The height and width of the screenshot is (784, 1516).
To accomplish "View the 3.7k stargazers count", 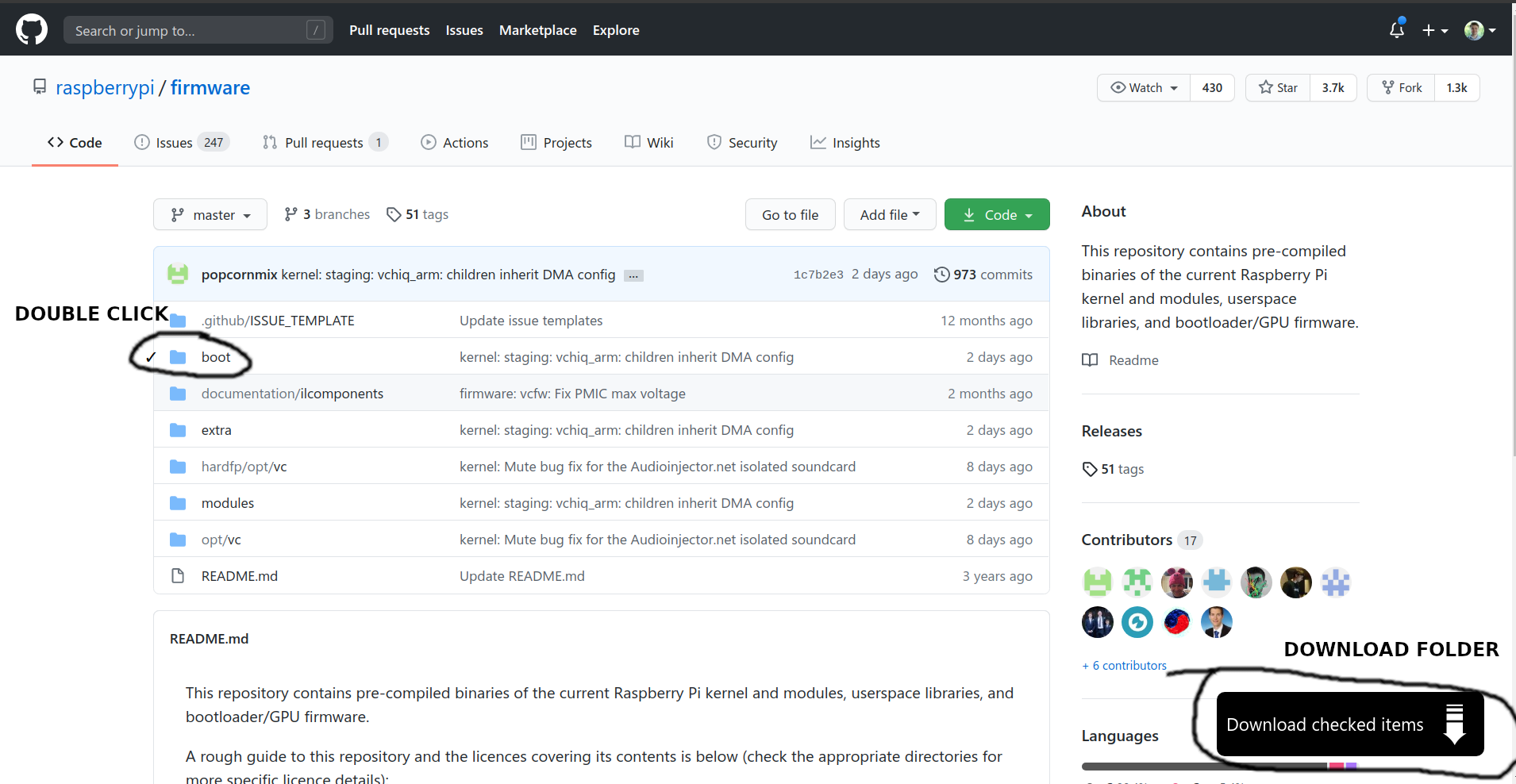I will (1333, 87).
